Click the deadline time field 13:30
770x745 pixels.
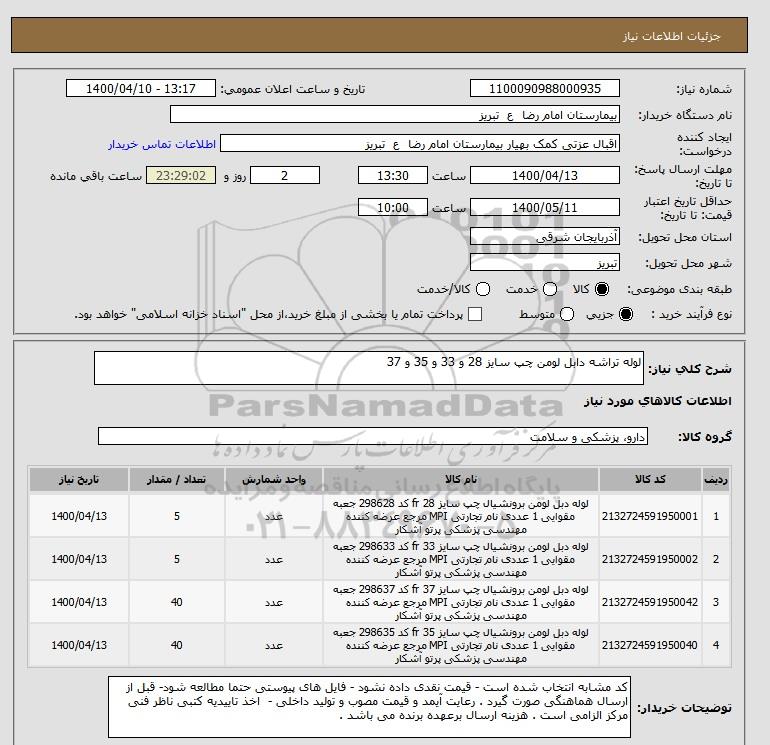coord(393,175)
